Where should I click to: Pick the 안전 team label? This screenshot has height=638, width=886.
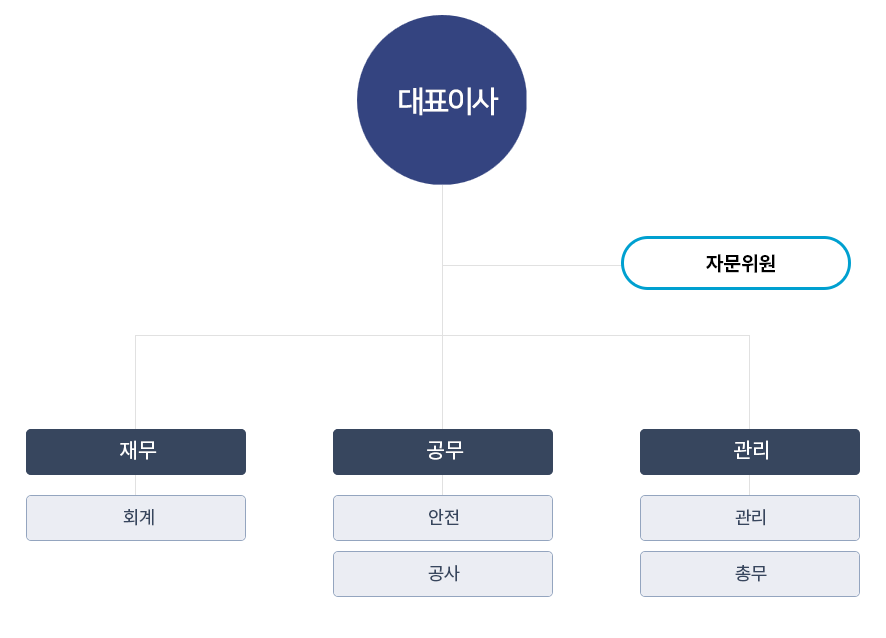point(444,517)
